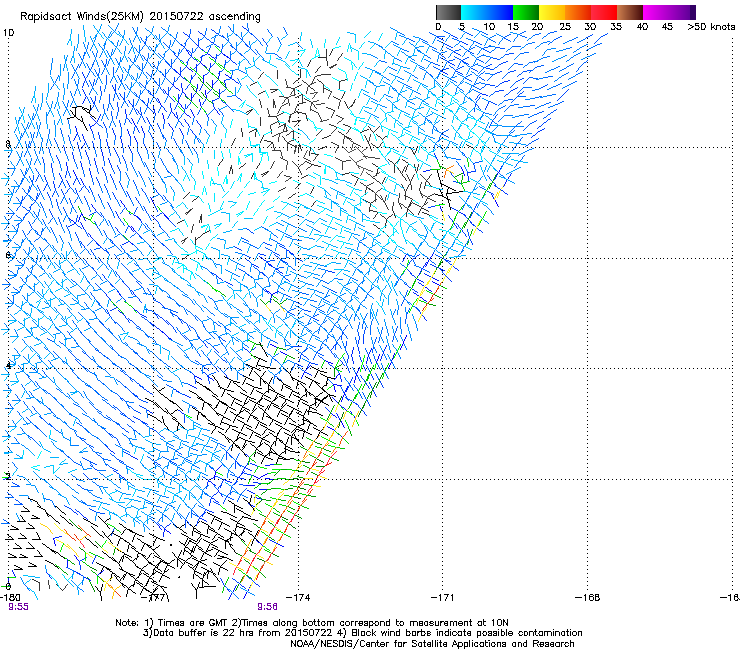This screenshot has height=650, width=740.
Task: Click the longitude '-180' label on bottom axis
Action: [x=10, y=598]
